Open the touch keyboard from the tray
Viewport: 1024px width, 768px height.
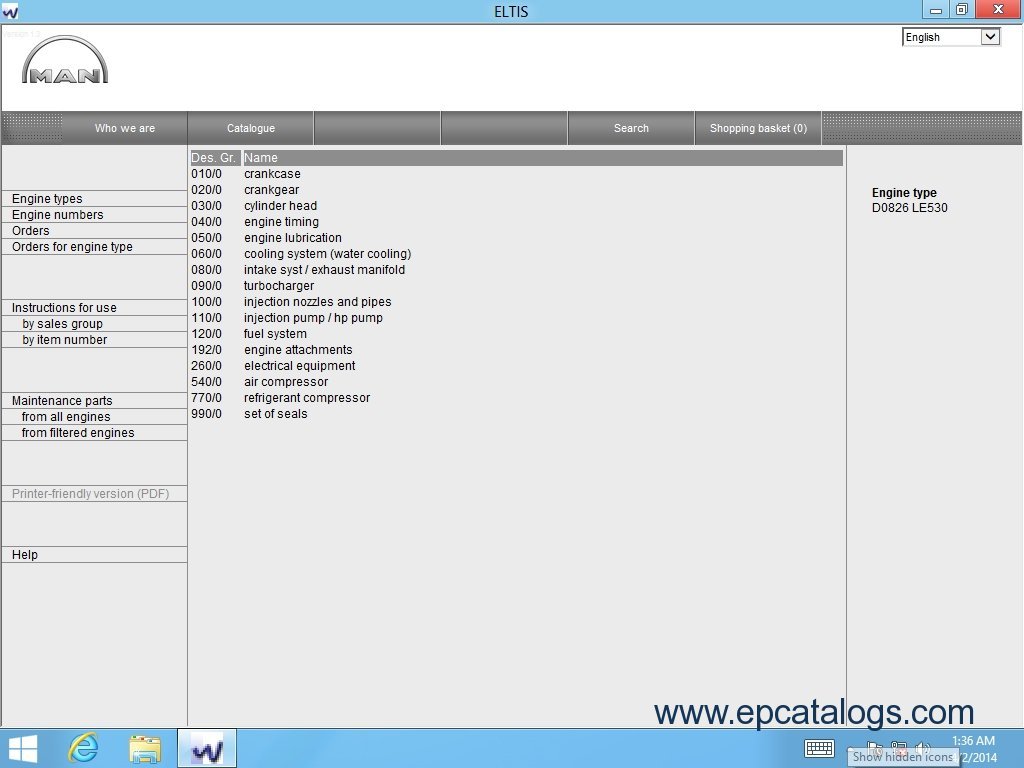tap(819, 748)
